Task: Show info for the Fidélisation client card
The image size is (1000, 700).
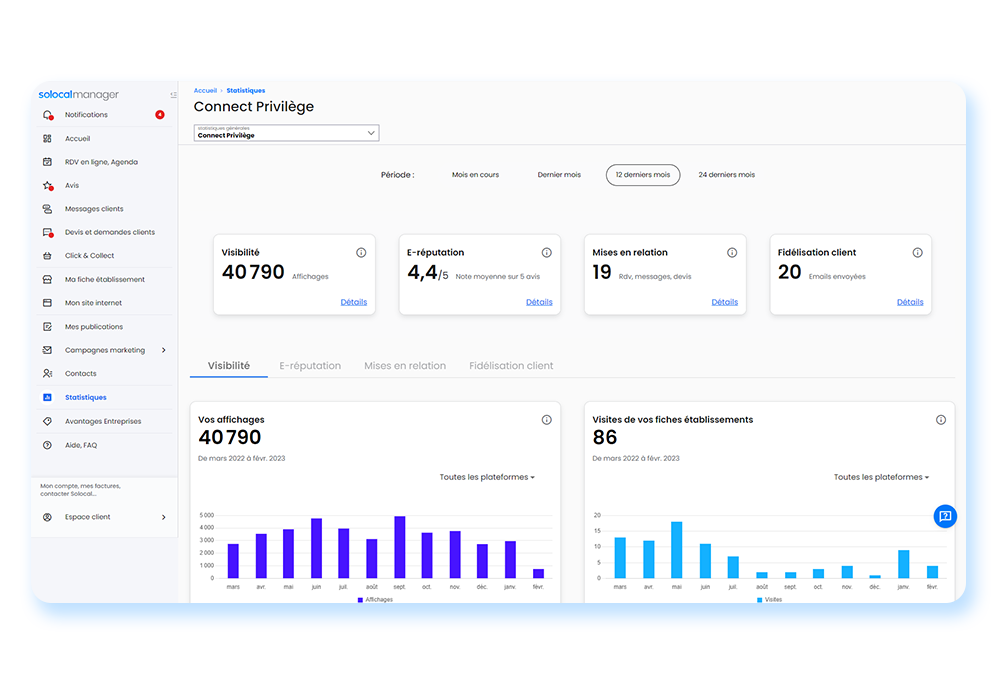Action: point(917,252)
